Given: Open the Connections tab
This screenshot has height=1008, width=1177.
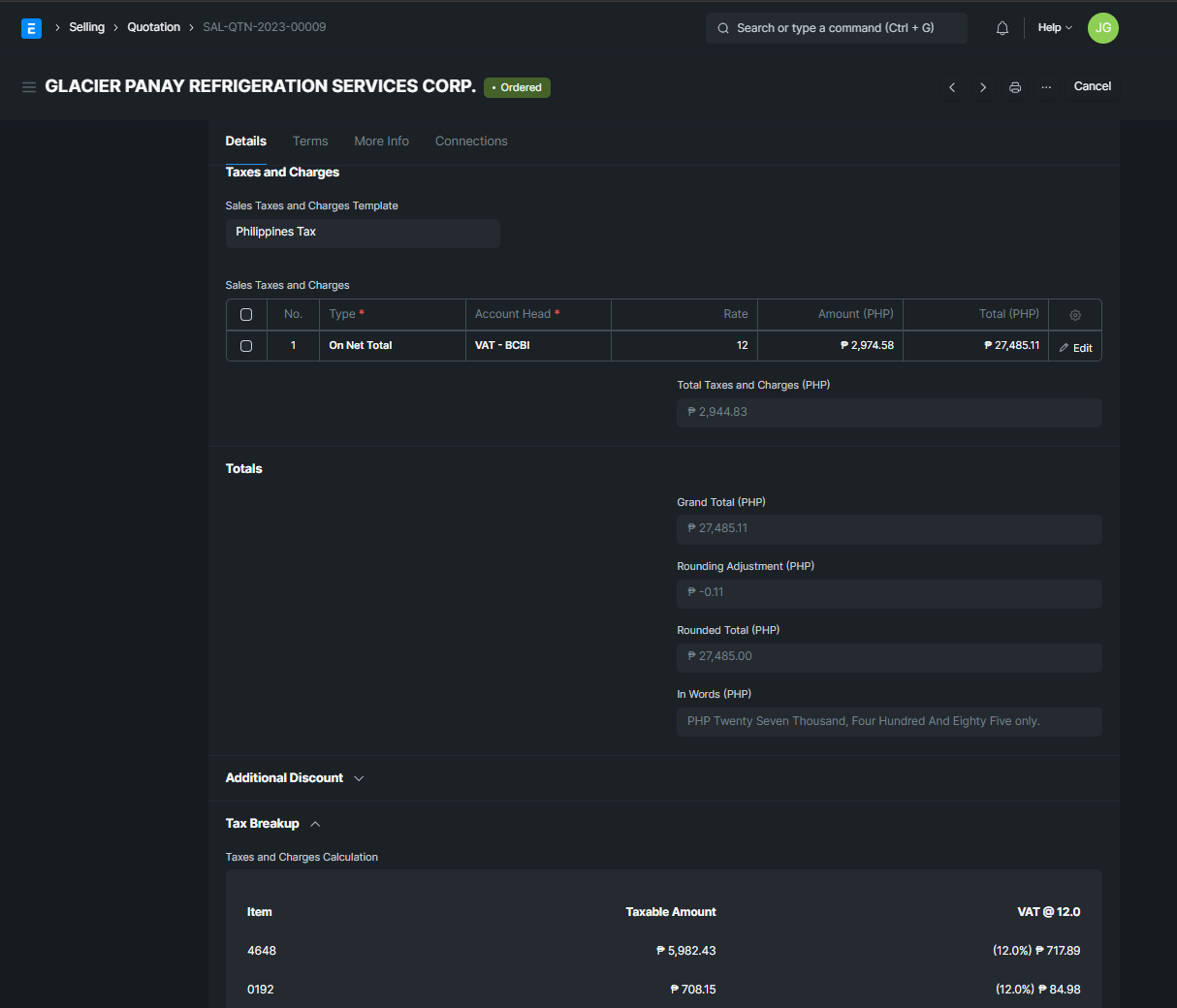Looking at the screenshot, I should click(471, 142).
